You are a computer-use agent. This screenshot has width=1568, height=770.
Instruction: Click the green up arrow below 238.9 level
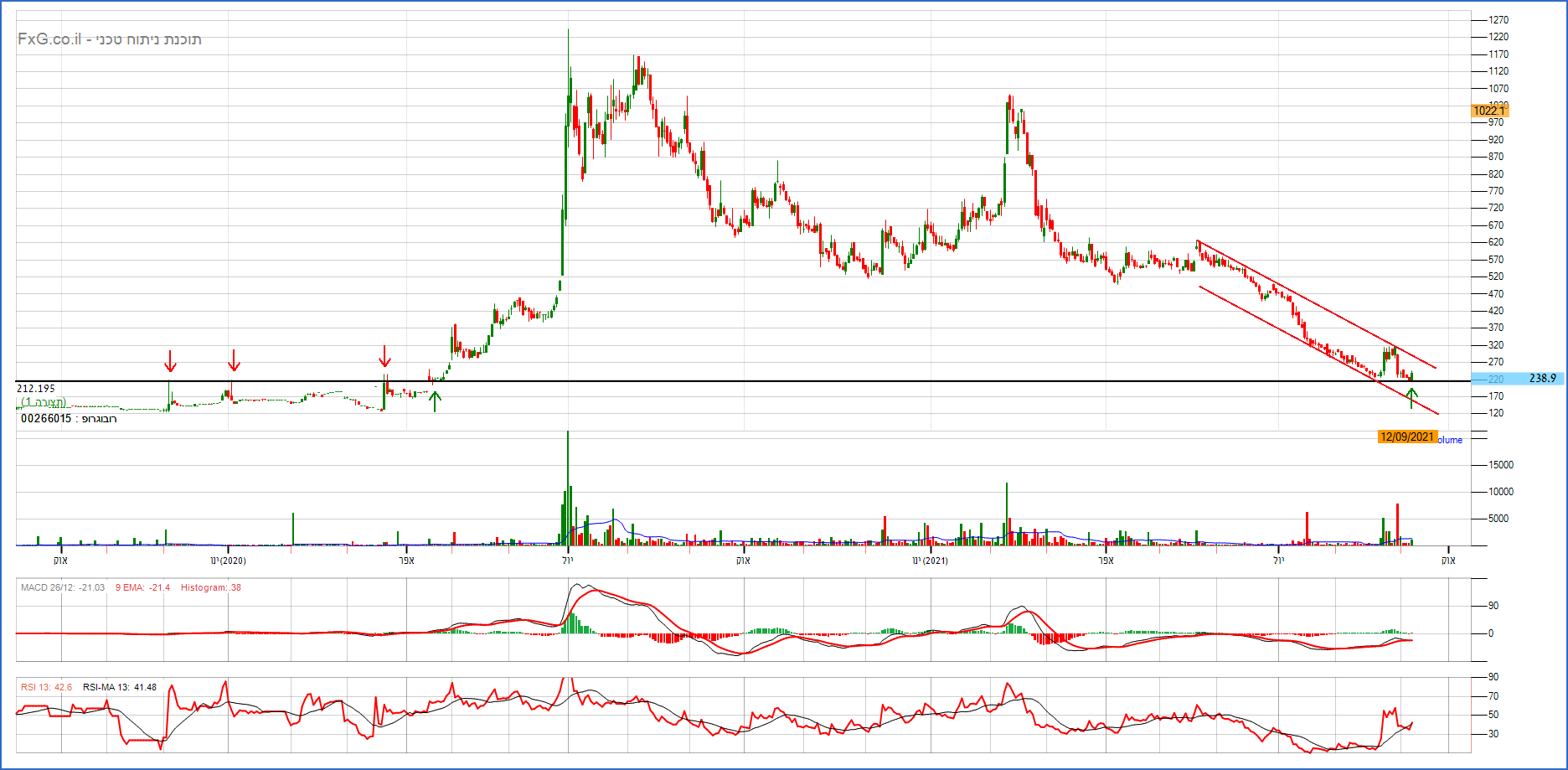tap(1411, 397)
